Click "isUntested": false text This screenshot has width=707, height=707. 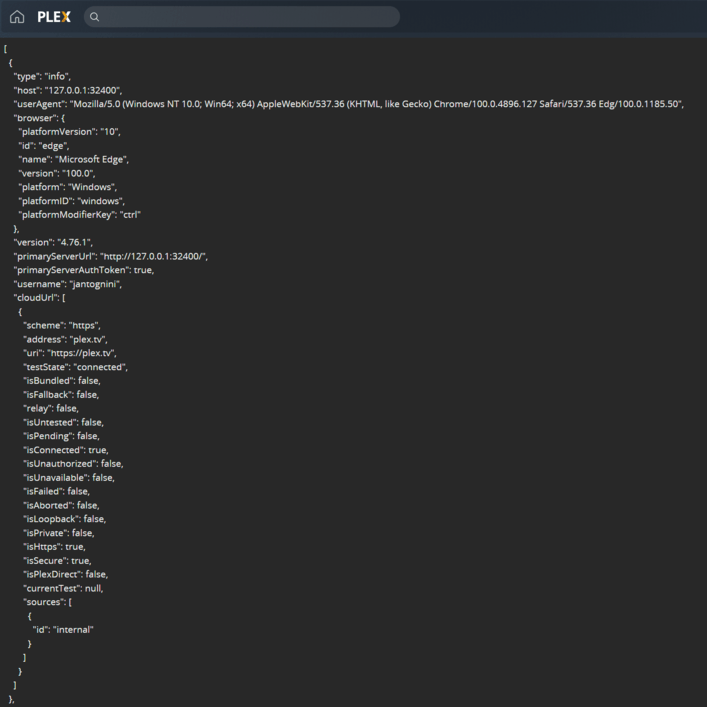click(64, 422)
